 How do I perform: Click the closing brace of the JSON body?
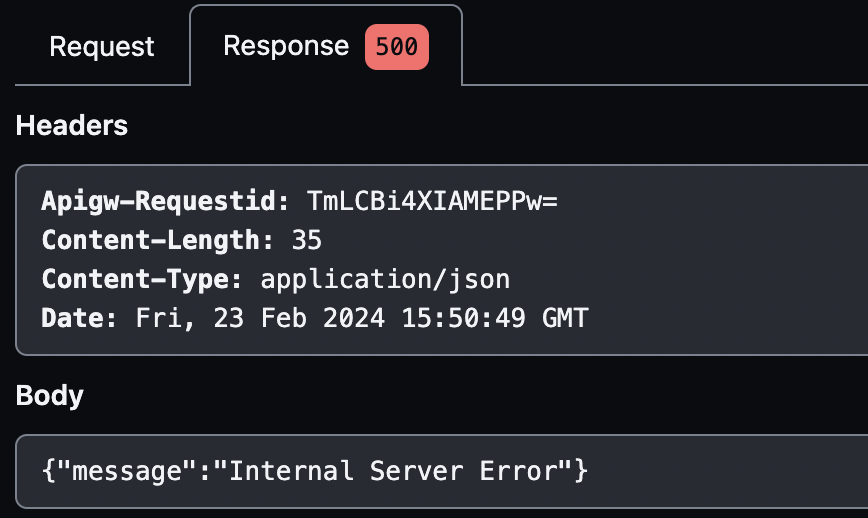581,470
